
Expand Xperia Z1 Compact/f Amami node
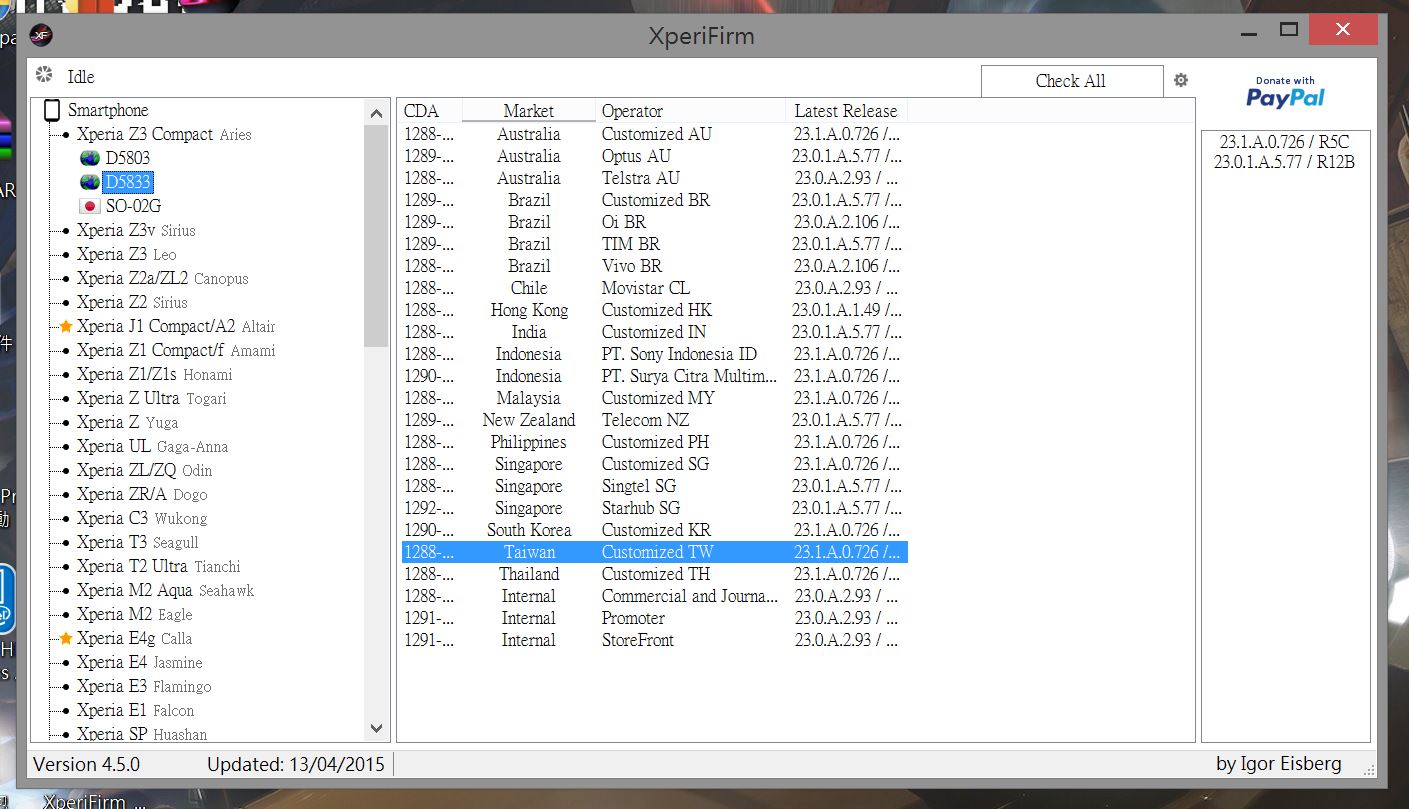coord(66,351)
